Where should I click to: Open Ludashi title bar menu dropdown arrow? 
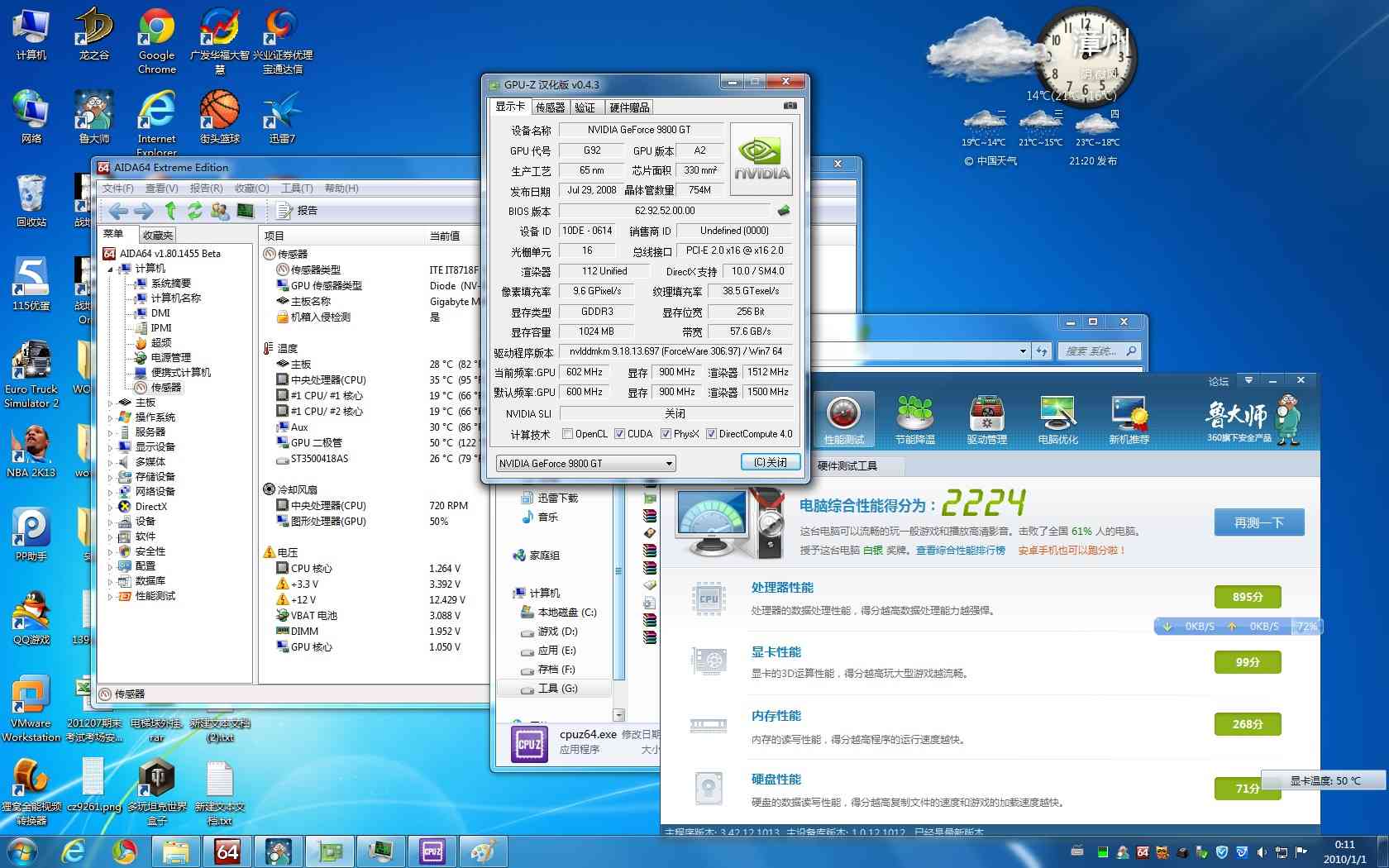pyautogui.click(x=1248, y=380)
